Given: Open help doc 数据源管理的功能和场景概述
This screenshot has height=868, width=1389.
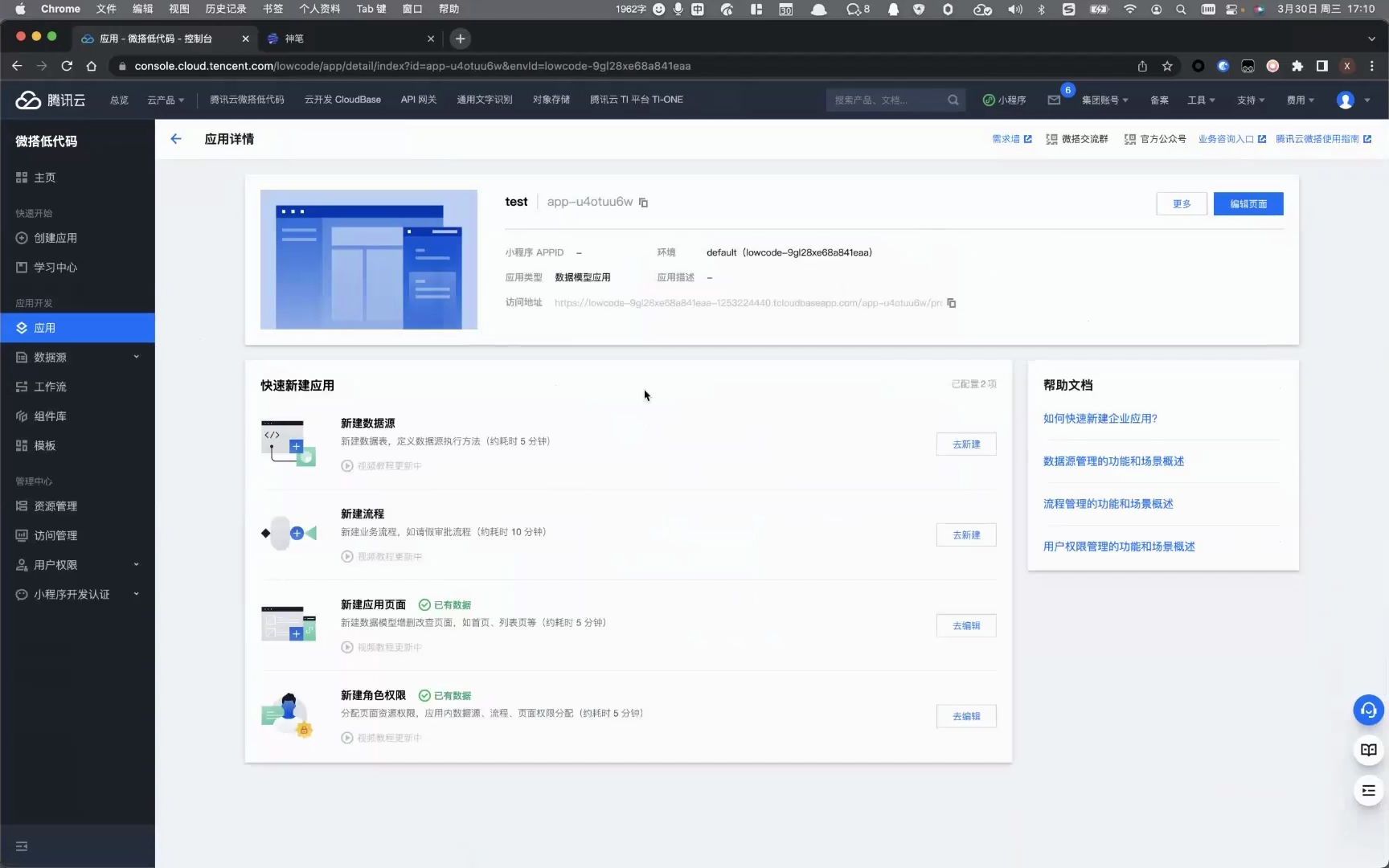Looking at the screenshot, I should pos(1113,461).
